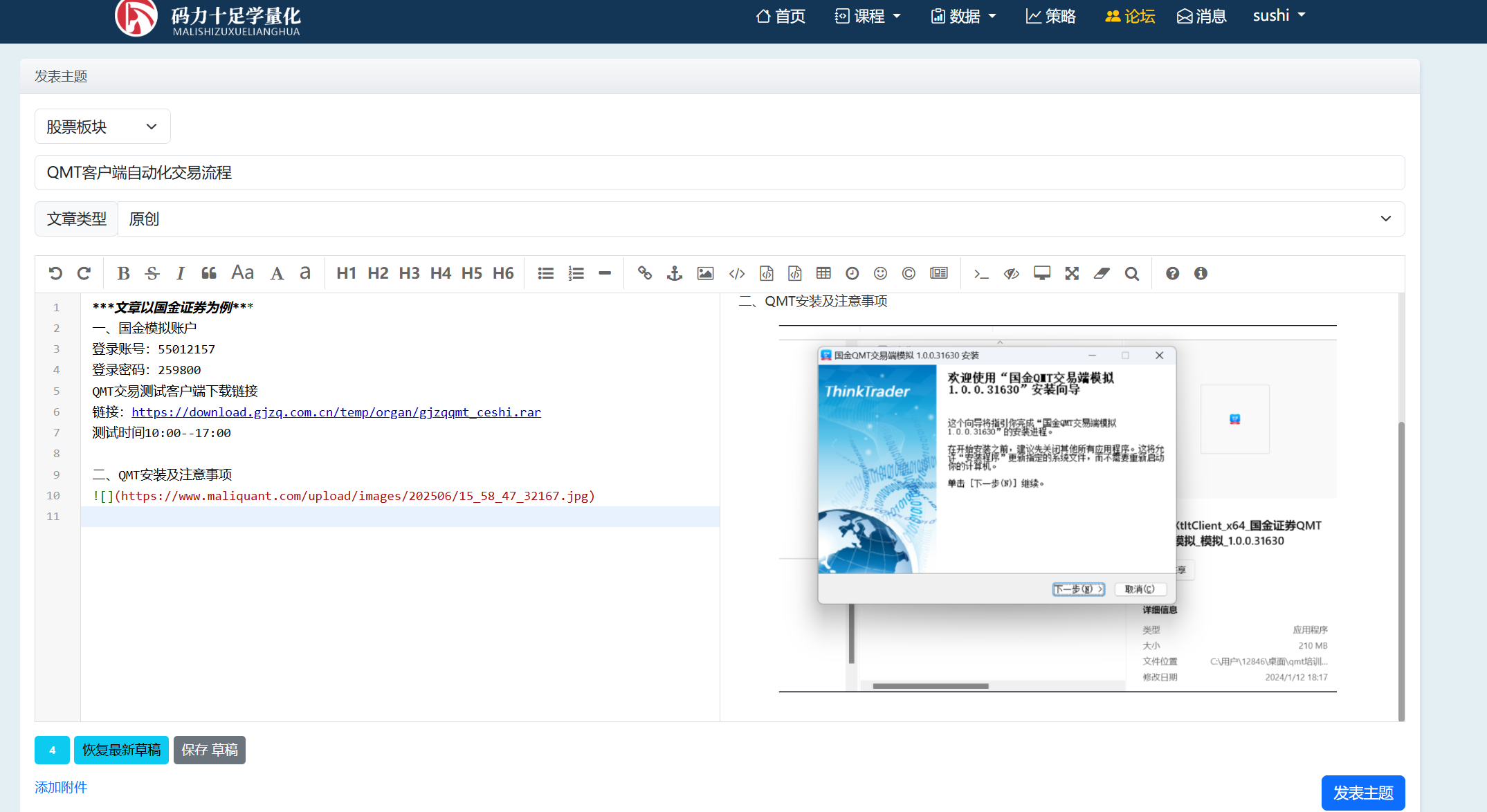Screen dimensions: 1487x812
Task: Click 恢复最新草稿 button
Action: point(121,750)
